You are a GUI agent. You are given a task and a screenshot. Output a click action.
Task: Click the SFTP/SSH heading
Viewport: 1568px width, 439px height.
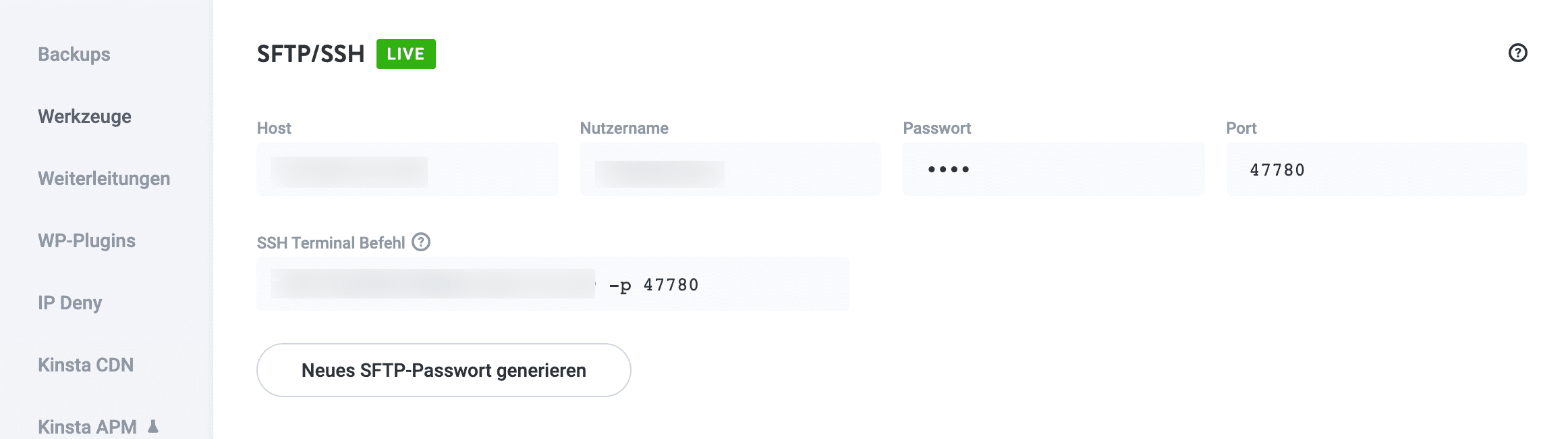310,53
